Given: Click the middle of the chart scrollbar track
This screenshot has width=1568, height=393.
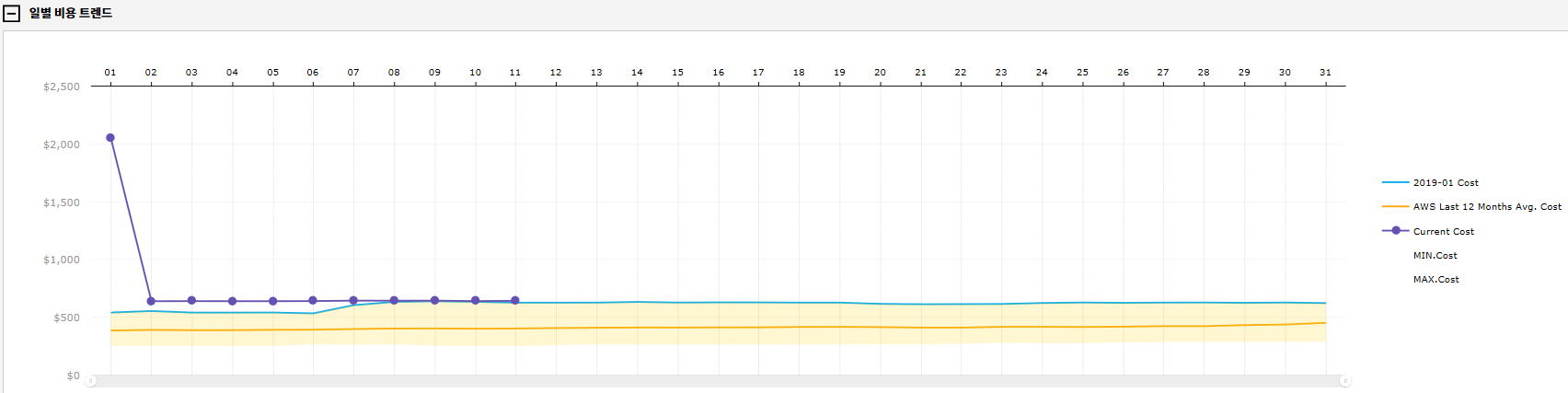Looking at the screenshot, I should coord(718,381).
